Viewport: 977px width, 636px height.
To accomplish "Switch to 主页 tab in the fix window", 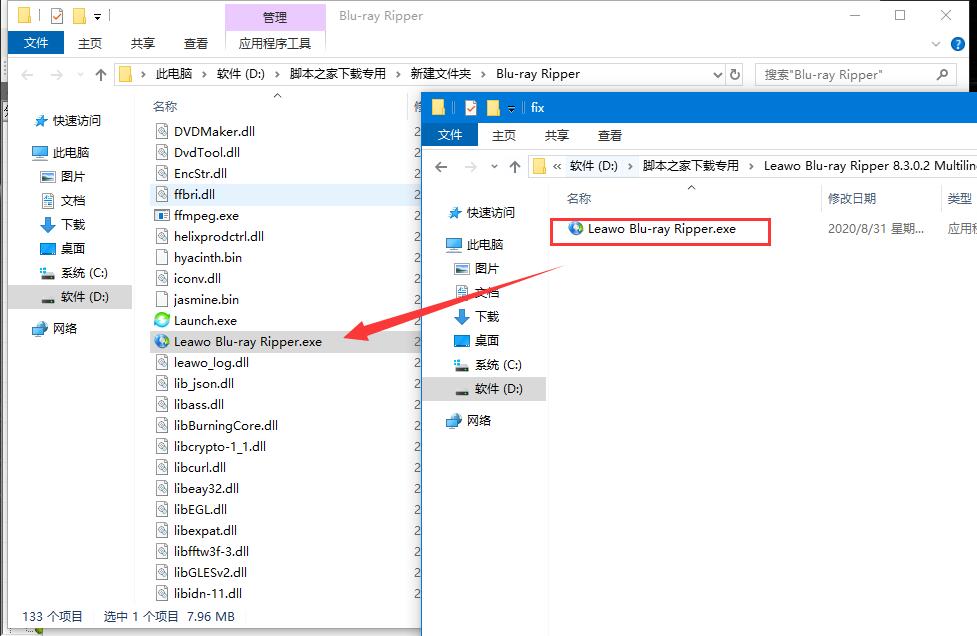I will pos(503,135).
